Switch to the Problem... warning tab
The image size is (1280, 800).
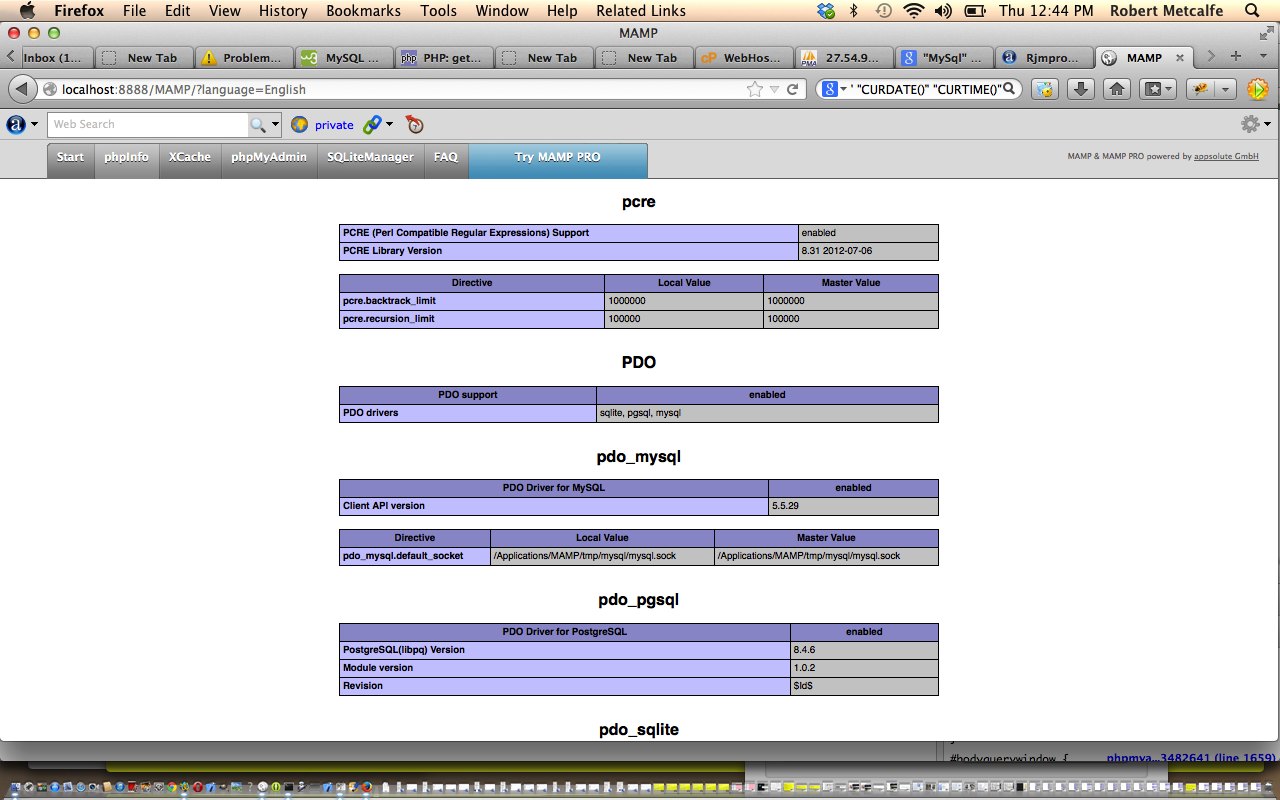coord(245,57)
